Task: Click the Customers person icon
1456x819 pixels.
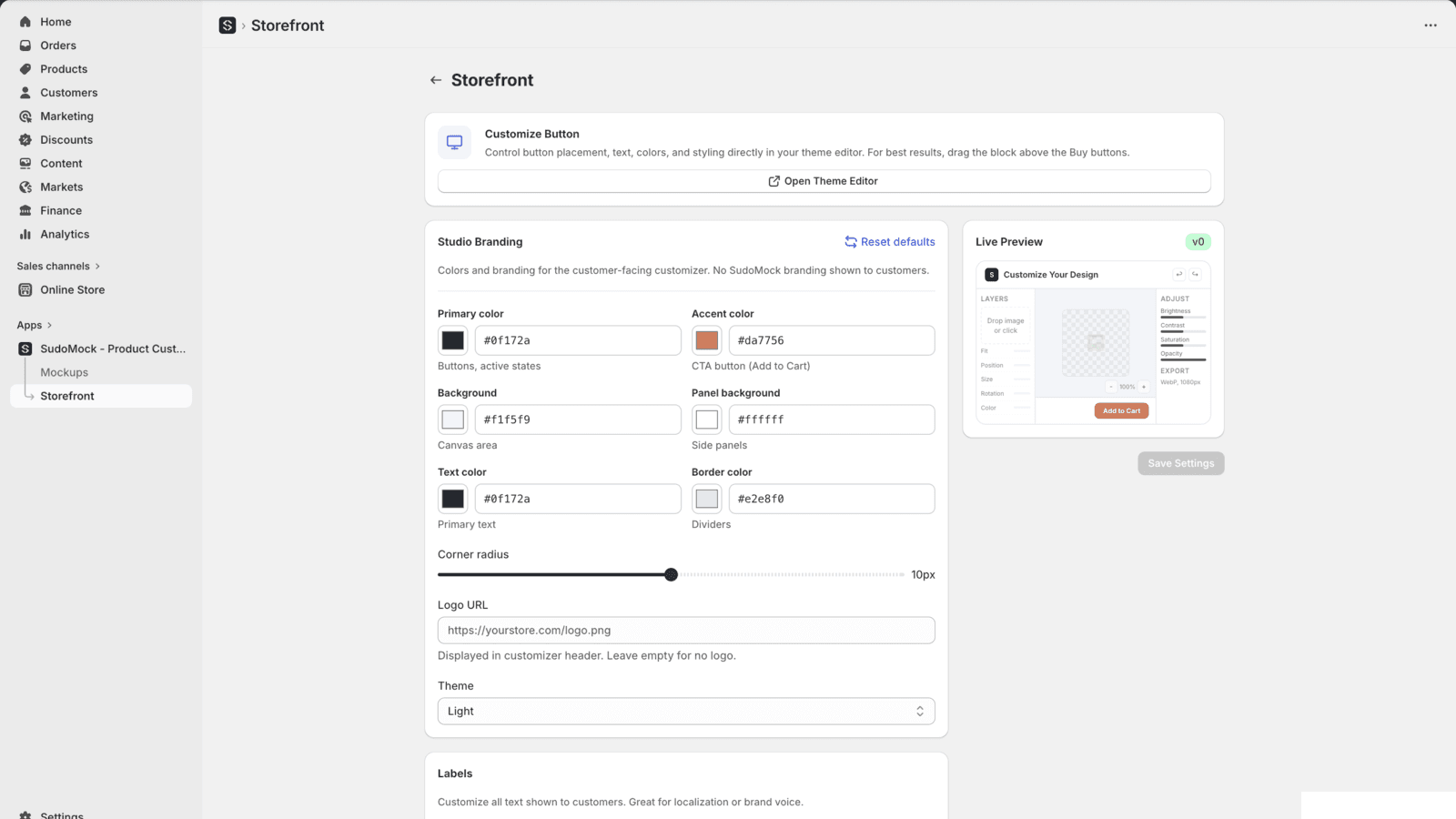Action: pos(25,92)
